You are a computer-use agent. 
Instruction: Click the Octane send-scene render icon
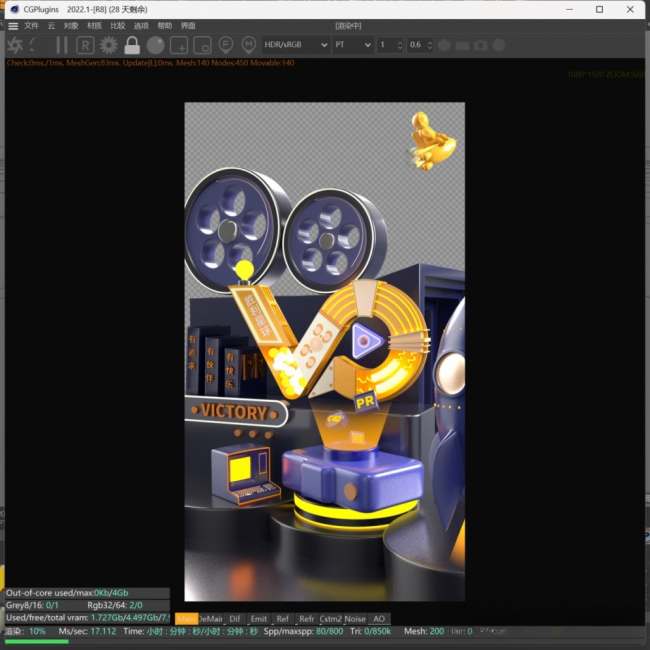coord(16,45)
